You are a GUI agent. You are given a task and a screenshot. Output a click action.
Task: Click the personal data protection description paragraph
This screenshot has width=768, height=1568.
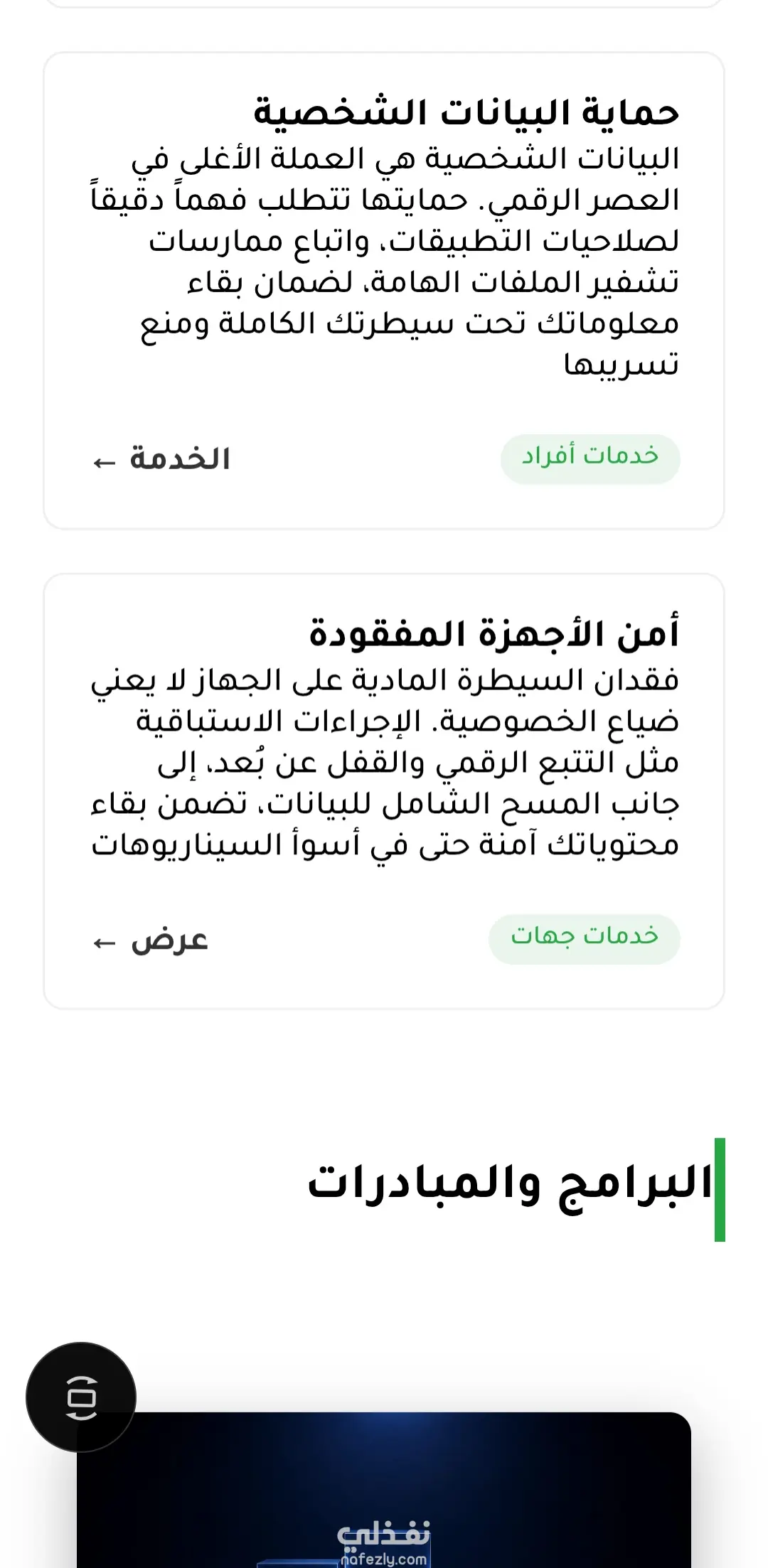[385, 261]
